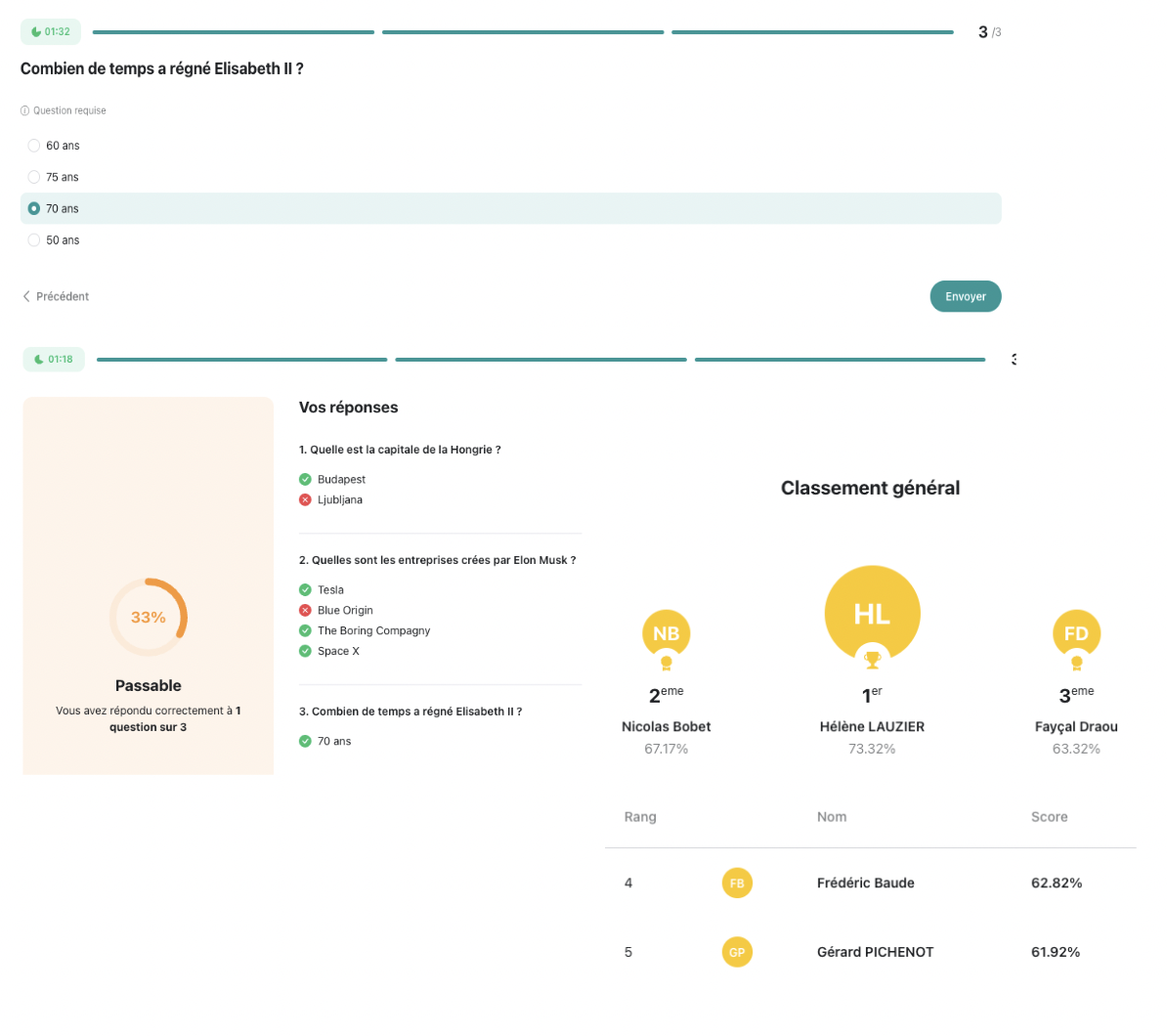
Task: Click the chevron on the Précédent control
Action: click(26, 295)
